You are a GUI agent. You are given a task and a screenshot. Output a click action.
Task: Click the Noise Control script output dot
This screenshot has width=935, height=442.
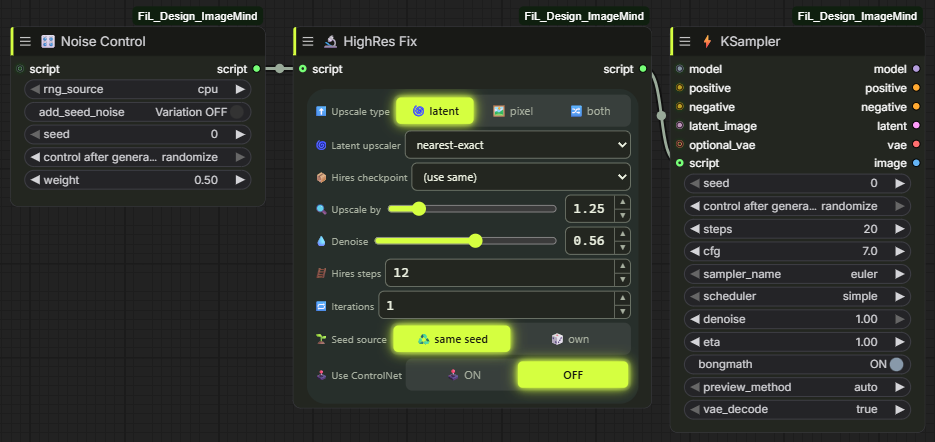click(256, 69)
